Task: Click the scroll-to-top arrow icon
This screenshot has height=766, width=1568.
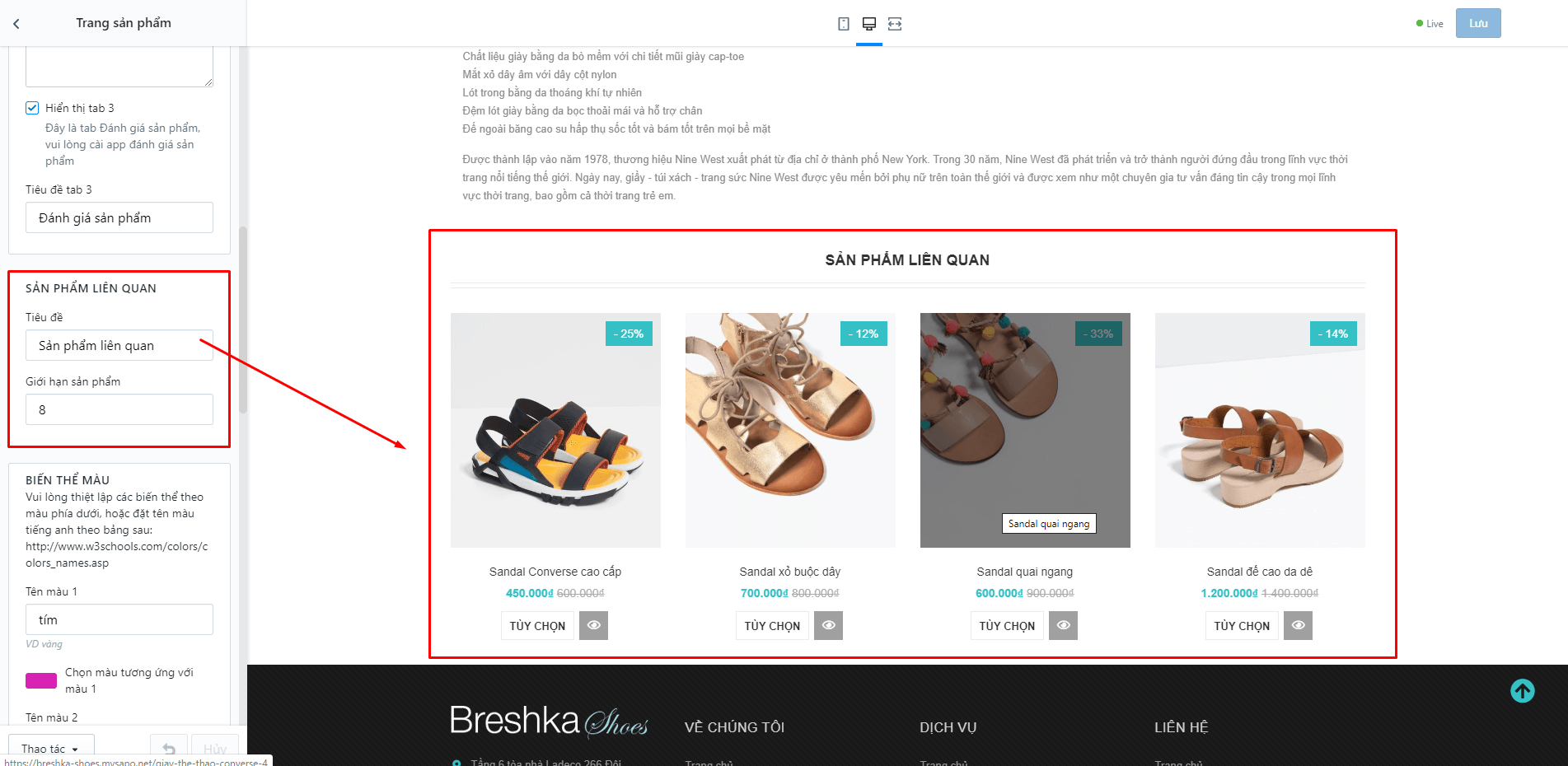Action: click(x=1523, y=691)
